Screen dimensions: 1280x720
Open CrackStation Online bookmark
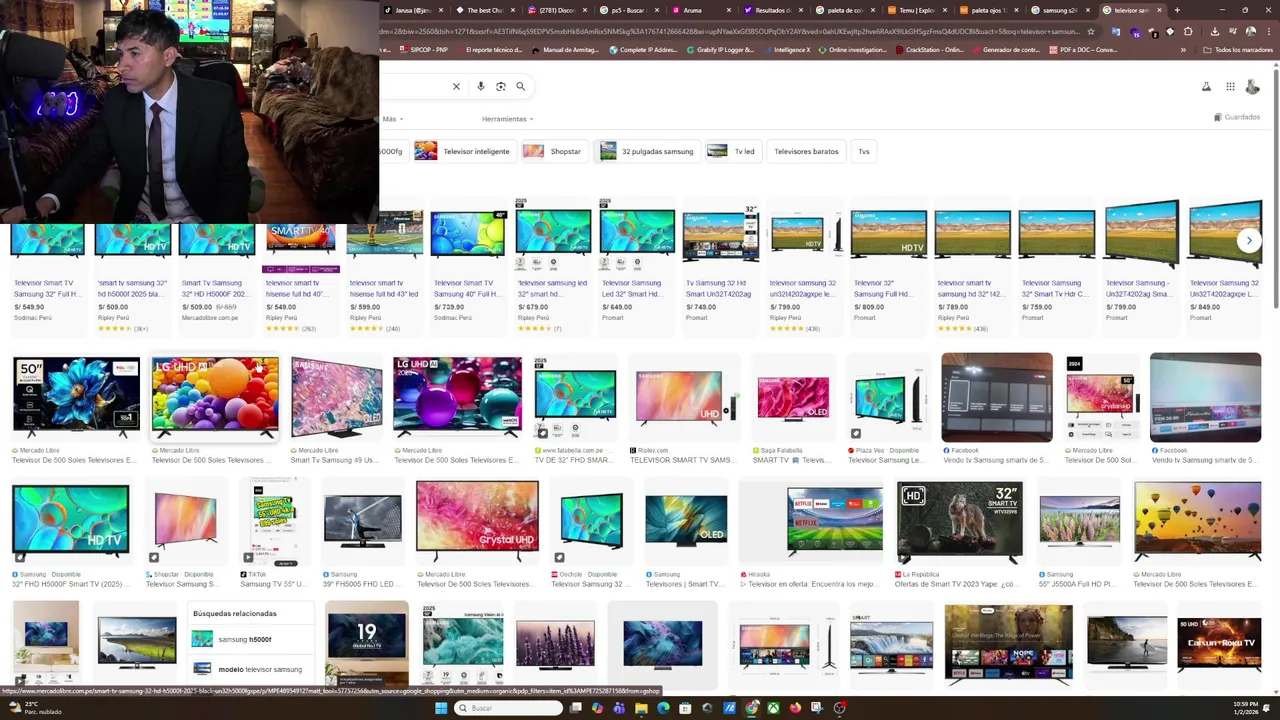pos(929,50)
